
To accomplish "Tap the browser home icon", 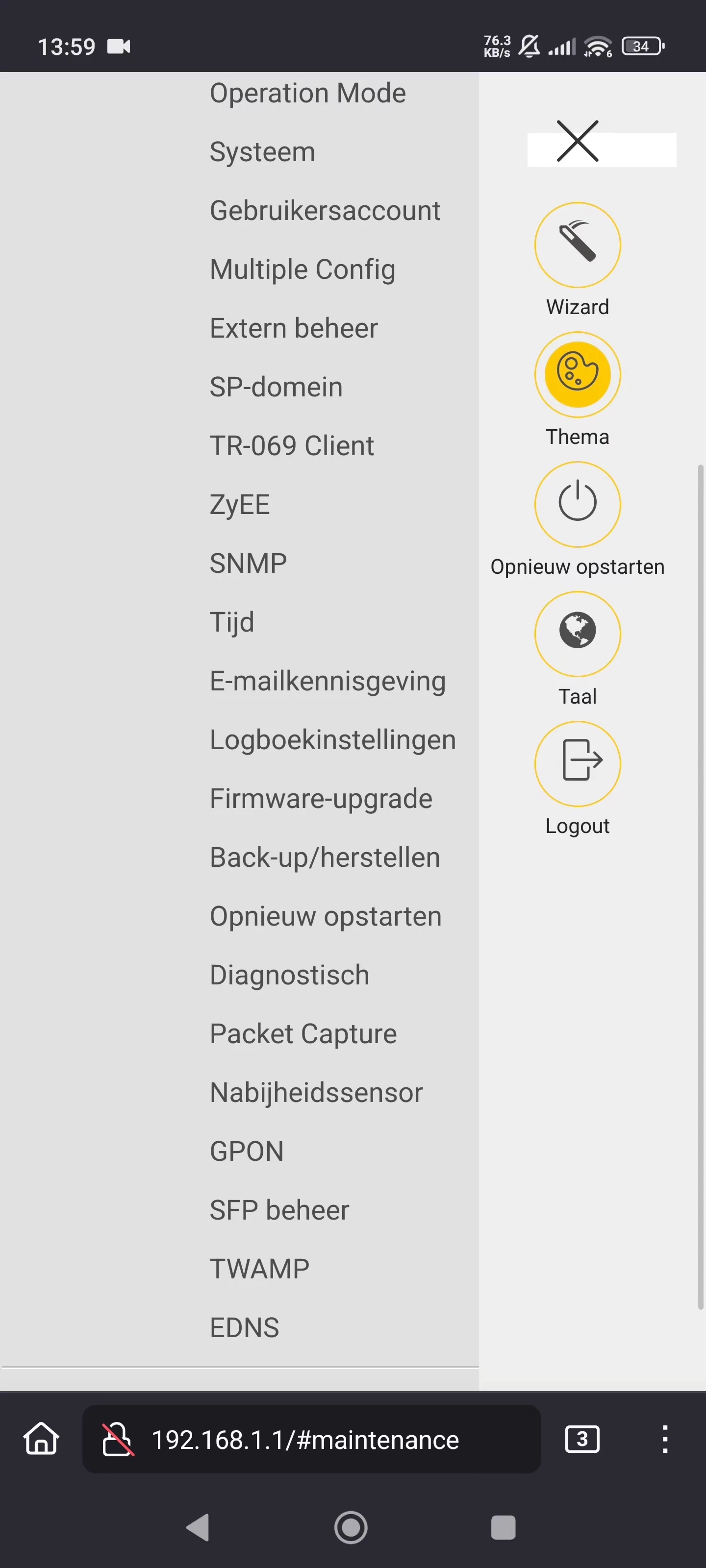I will pyautogui.click(x=41, y=1439).
